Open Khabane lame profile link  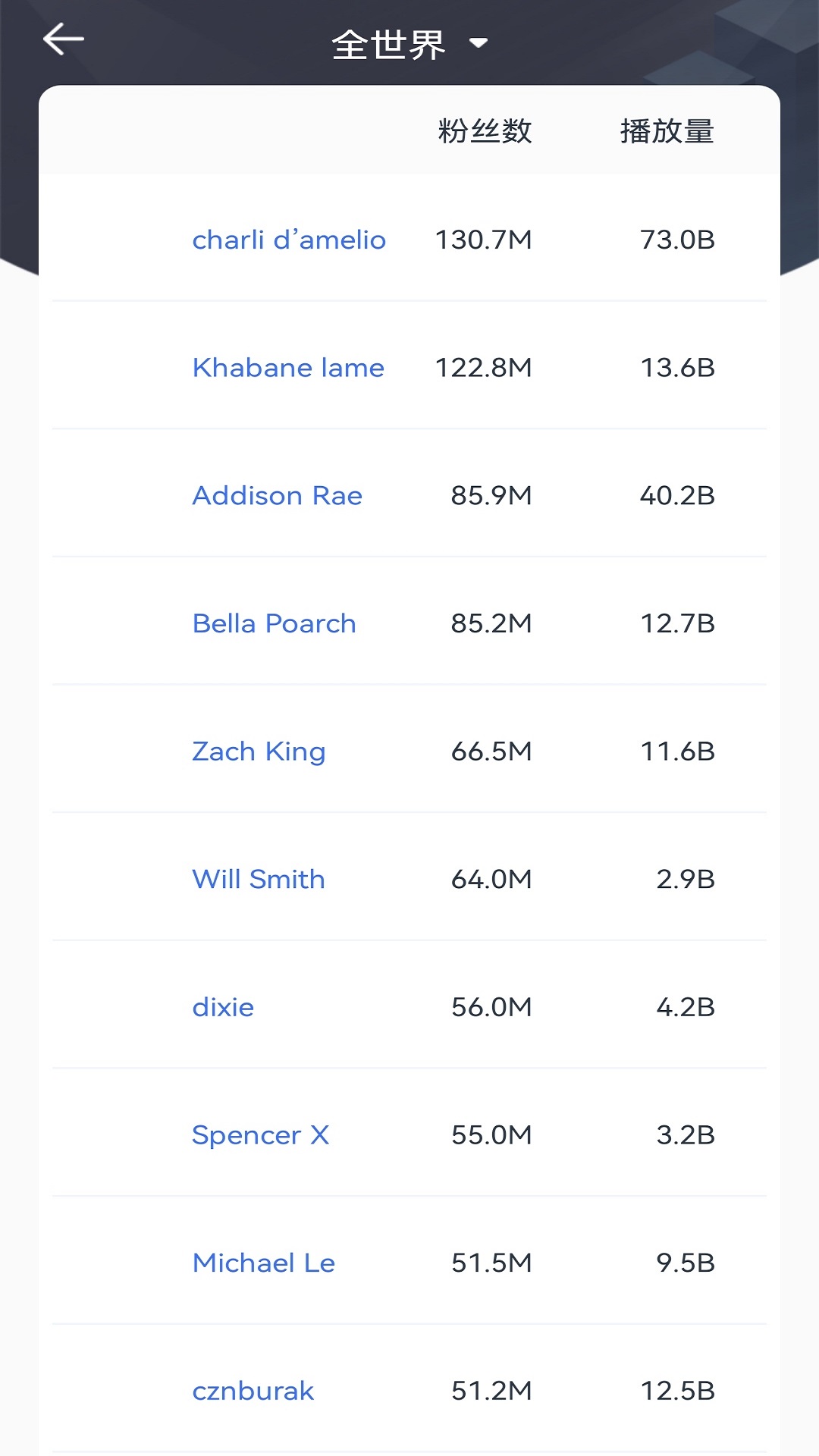coord(288,368)
